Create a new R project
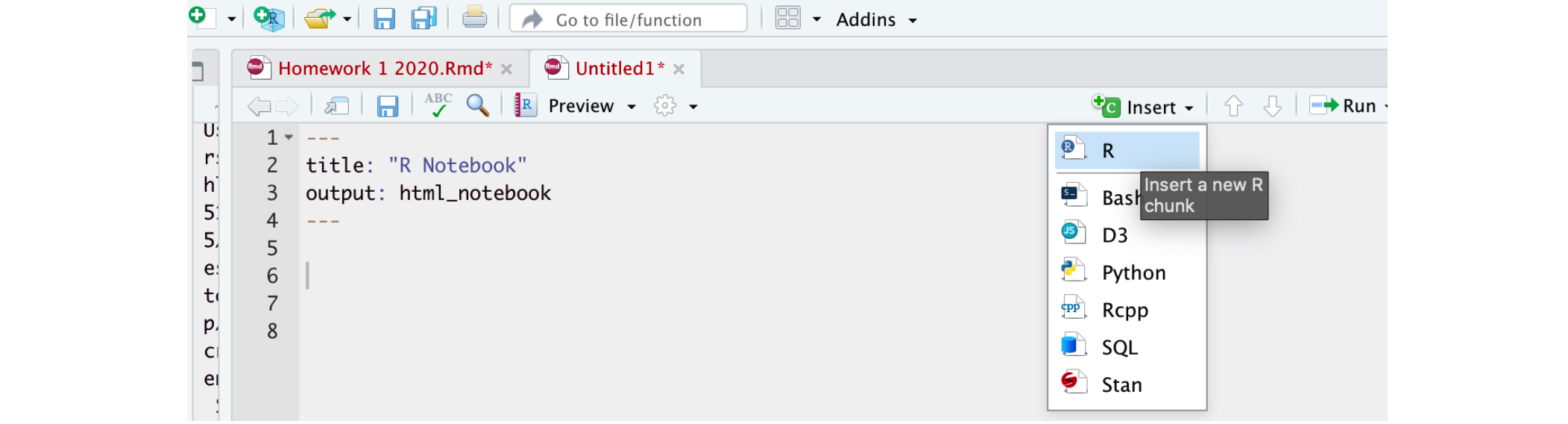 pyautogui.click(x=269, y=19)
